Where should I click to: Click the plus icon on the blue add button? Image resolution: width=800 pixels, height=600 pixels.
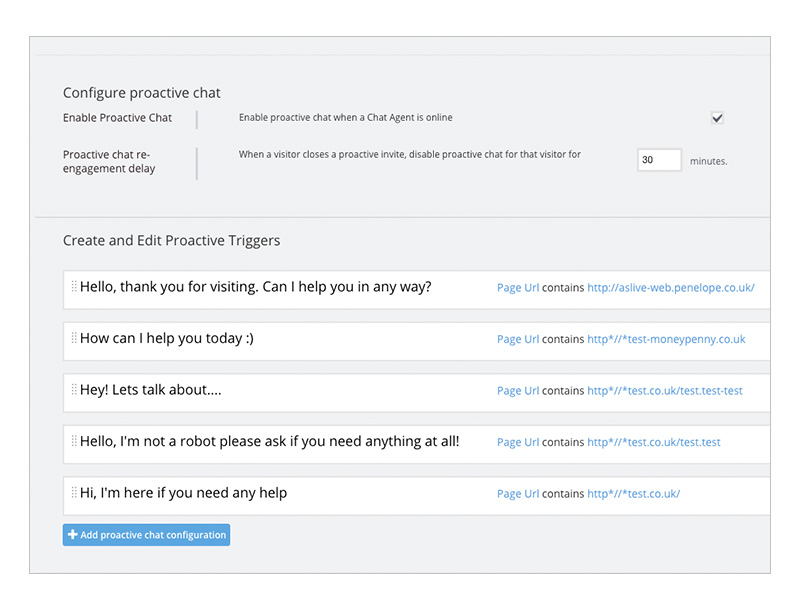pyautogui.click(x=71, y=534)
